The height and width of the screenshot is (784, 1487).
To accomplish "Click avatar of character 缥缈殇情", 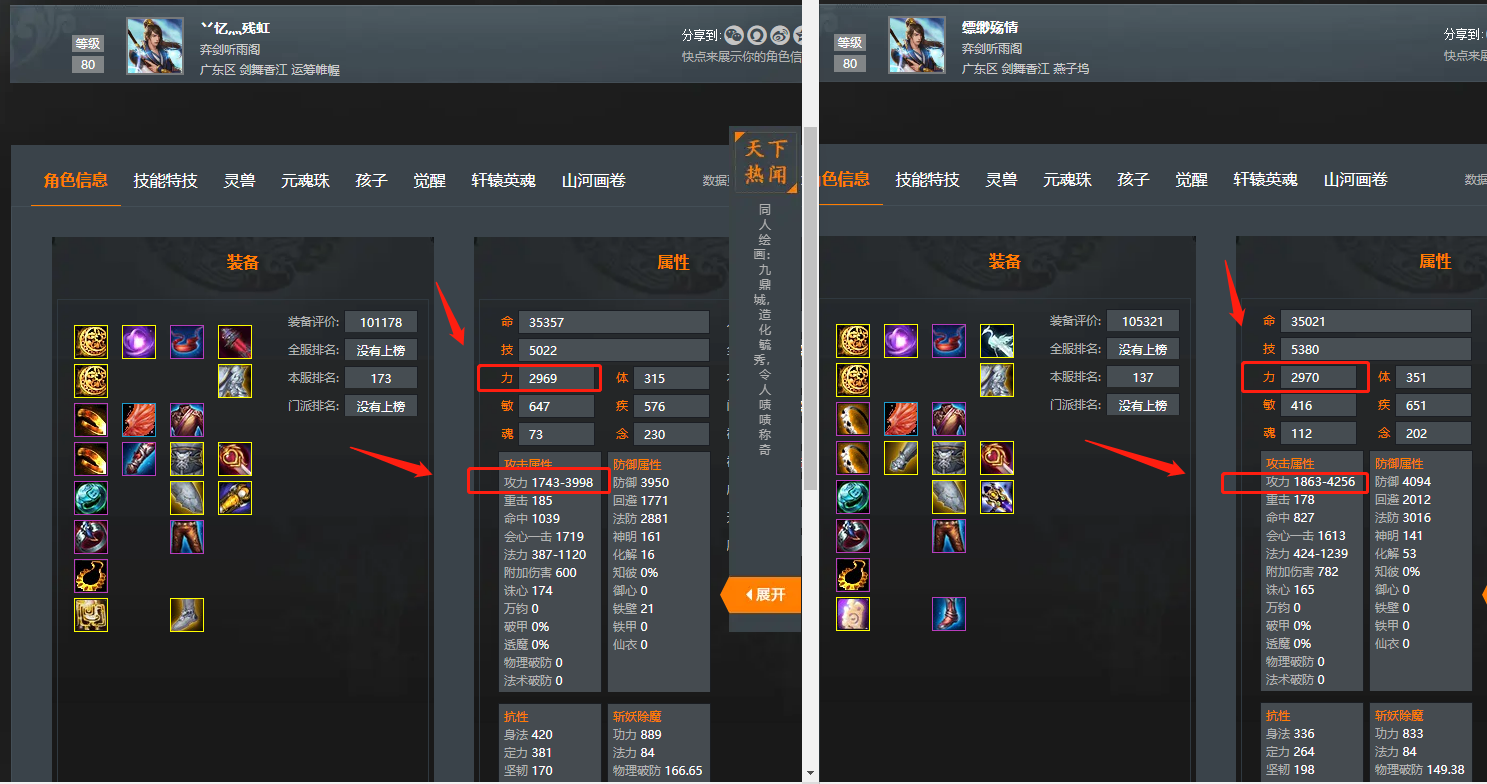I will [917, 45].
